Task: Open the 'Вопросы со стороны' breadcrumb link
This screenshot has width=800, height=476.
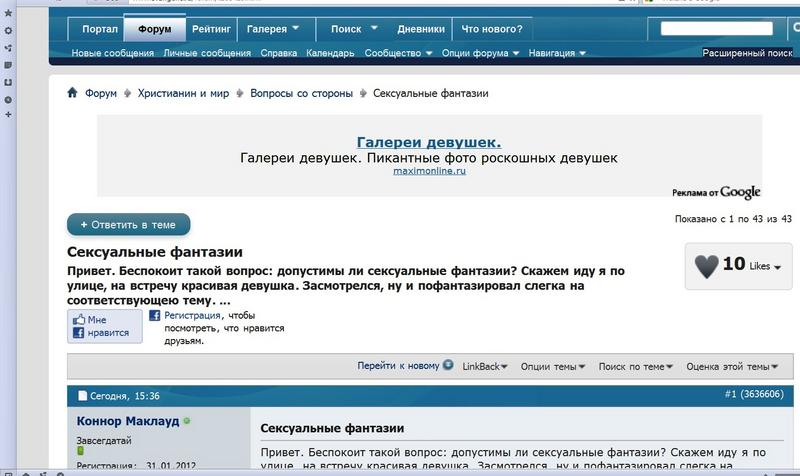Action: (301, 94)
